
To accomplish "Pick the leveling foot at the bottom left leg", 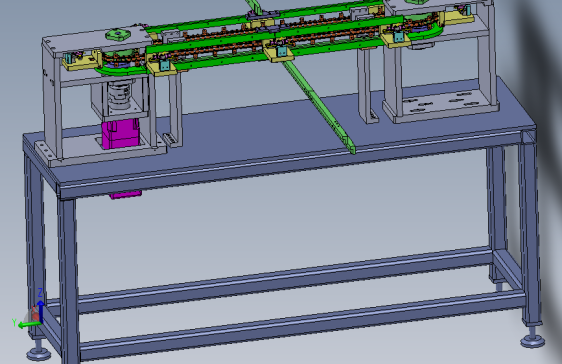I will coord(39,351).
